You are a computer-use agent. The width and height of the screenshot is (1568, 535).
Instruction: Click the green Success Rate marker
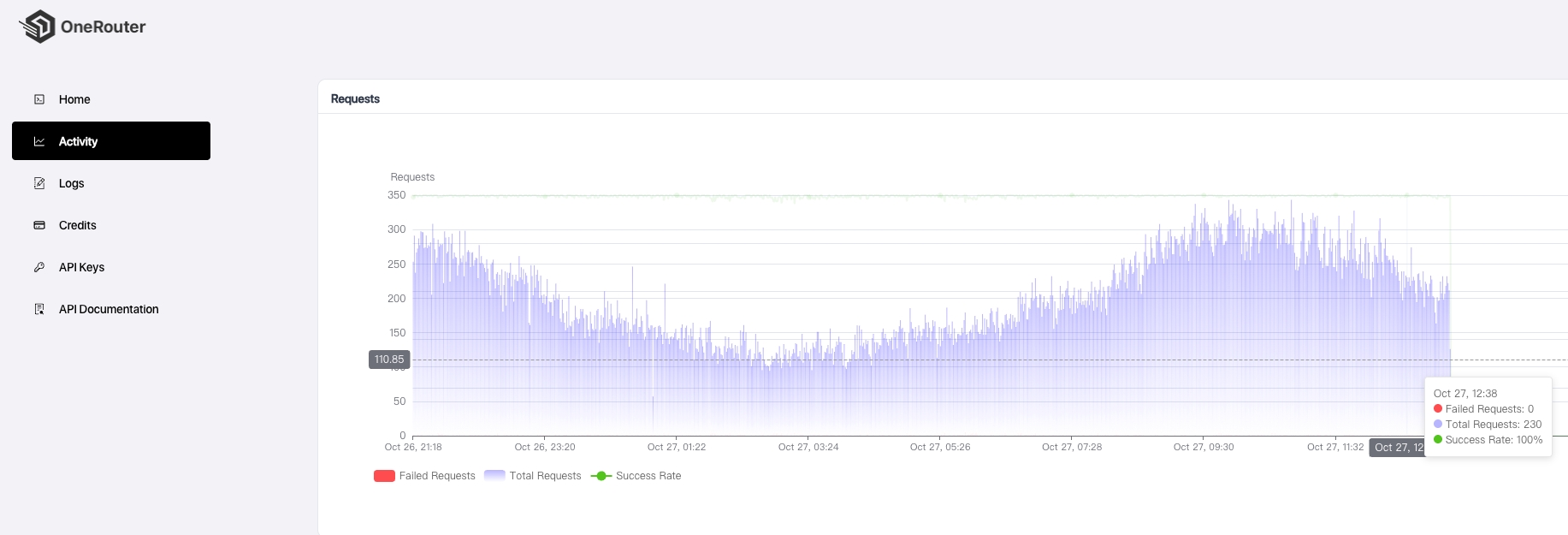tap(601, 476)
